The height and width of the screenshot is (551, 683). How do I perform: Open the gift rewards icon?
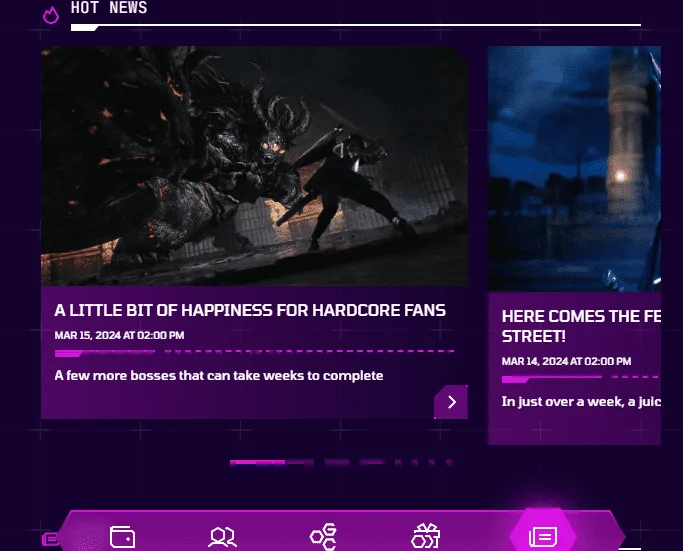pyautogui.click(x=426, y=536)
